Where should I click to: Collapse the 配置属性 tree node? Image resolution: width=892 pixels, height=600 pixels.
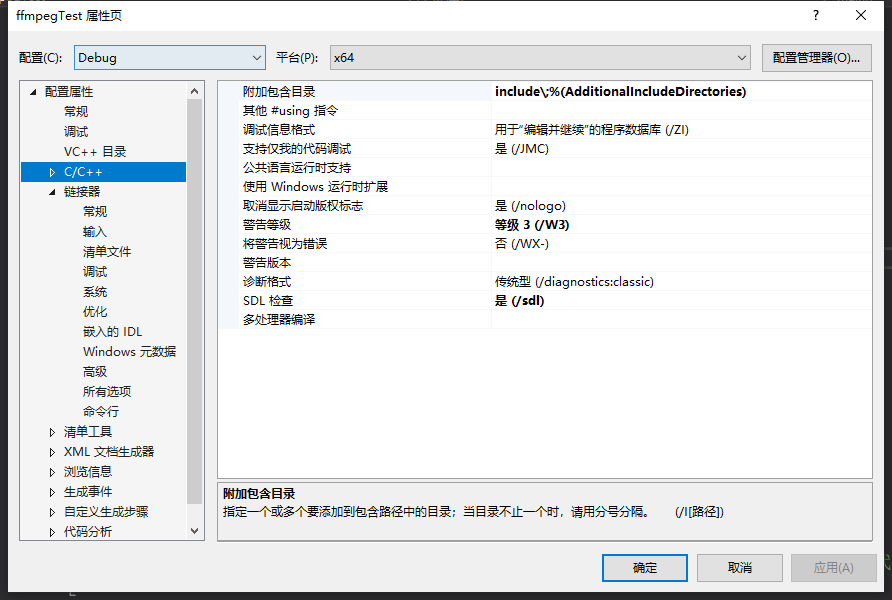click(33, 92)
